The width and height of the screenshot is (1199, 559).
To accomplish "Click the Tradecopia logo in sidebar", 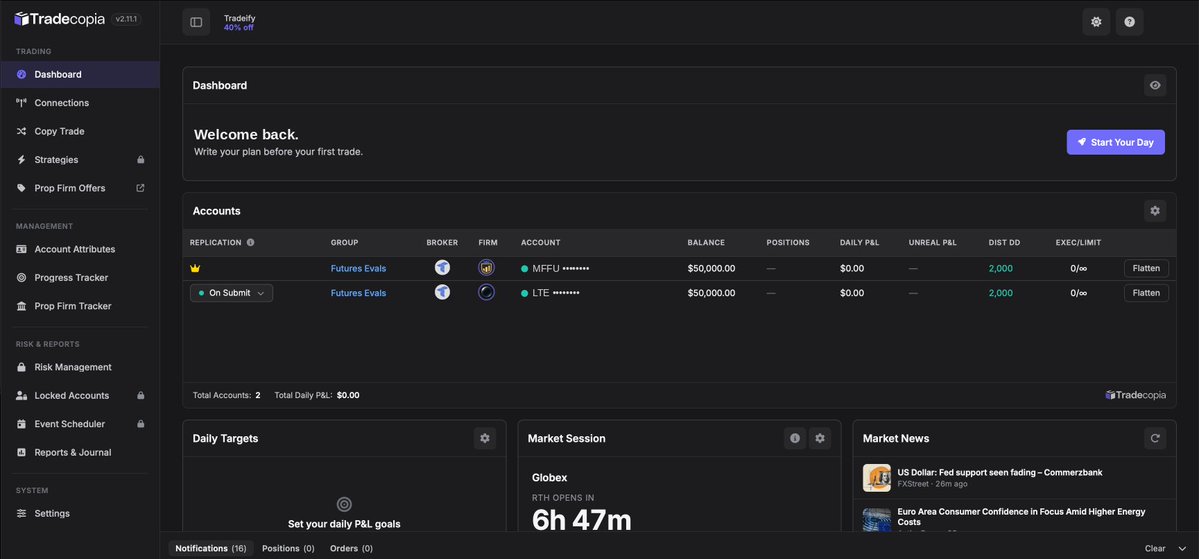I will 59,19.
